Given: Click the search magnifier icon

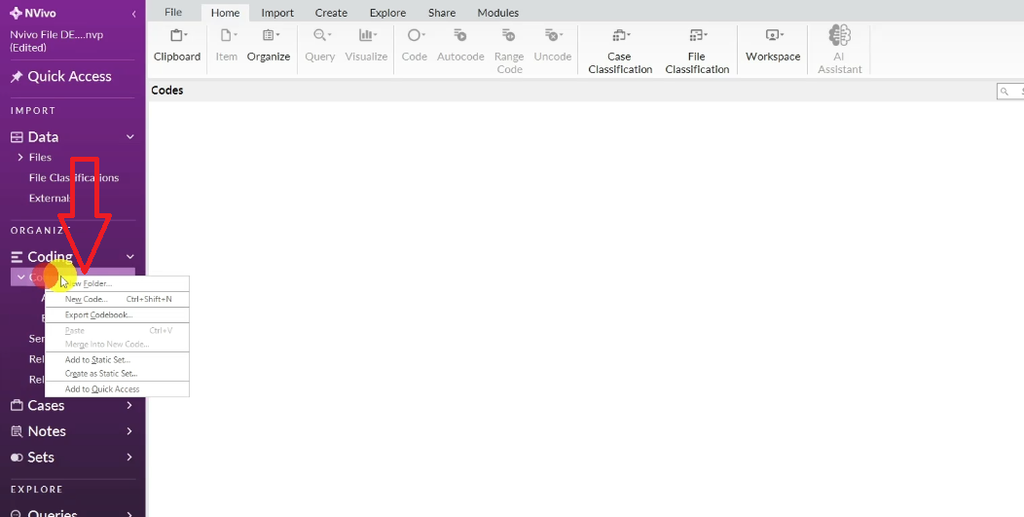Looking at the screenshot, I should click(x=1005, y=91).
